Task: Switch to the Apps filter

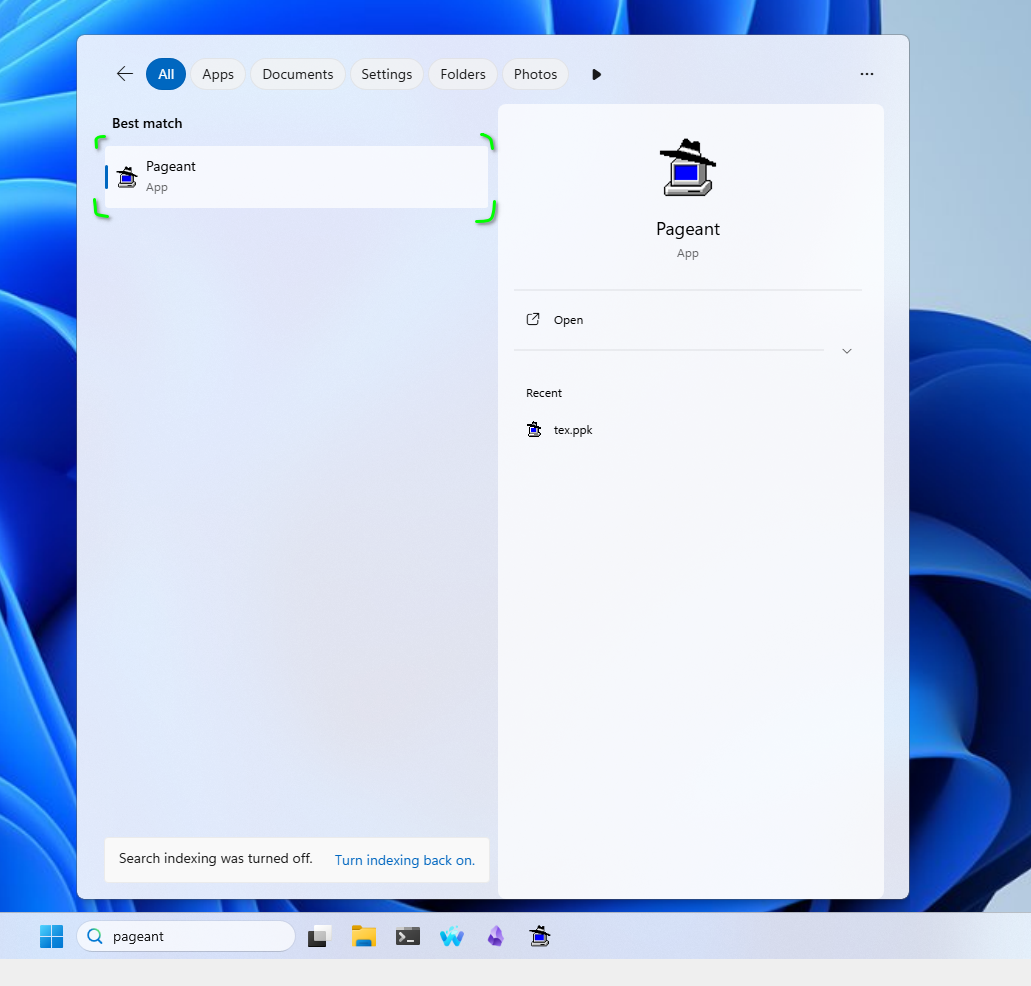Action: pos(218,74)
